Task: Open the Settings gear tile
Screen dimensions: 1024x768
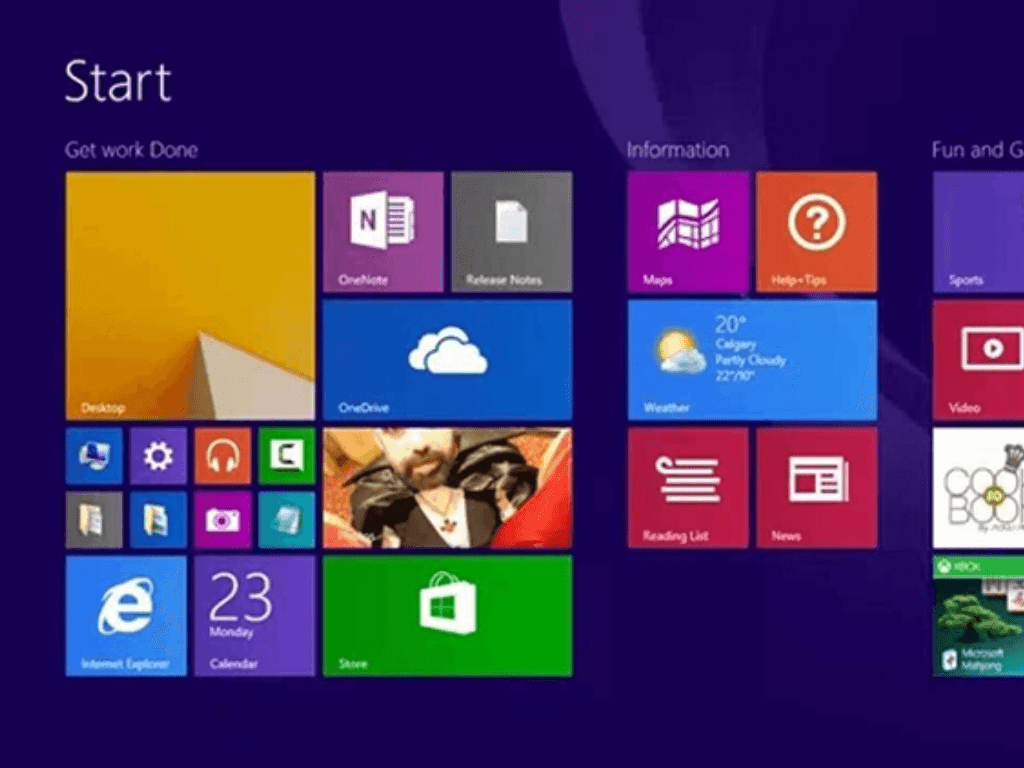Action: 158,455
